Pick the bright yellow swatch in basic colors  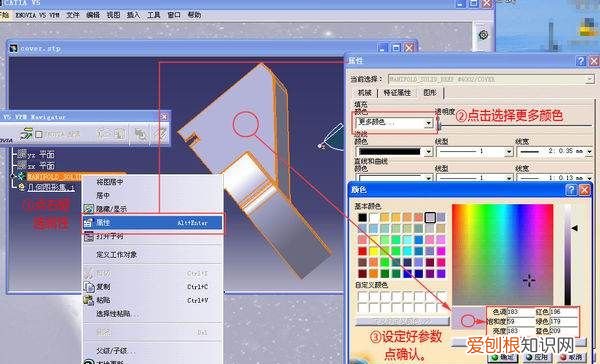373,251
